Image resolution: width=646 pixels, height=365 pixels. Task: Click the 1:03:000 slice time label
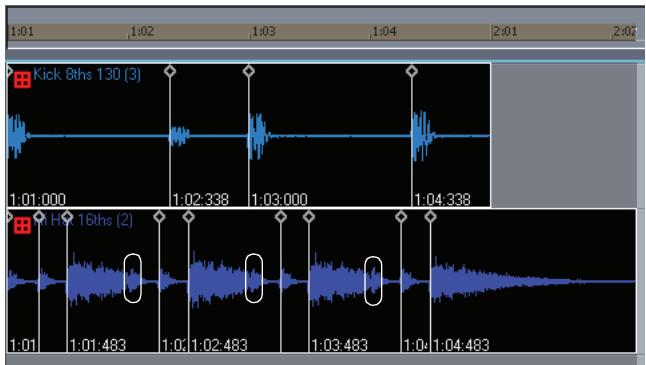coord(279,200)
